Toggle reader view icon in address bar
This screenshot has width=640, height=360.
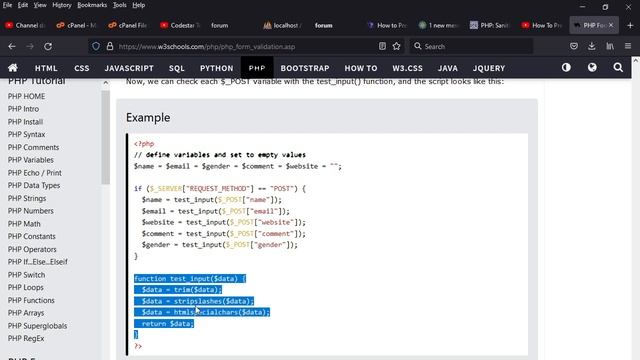[x=382, y=46]
